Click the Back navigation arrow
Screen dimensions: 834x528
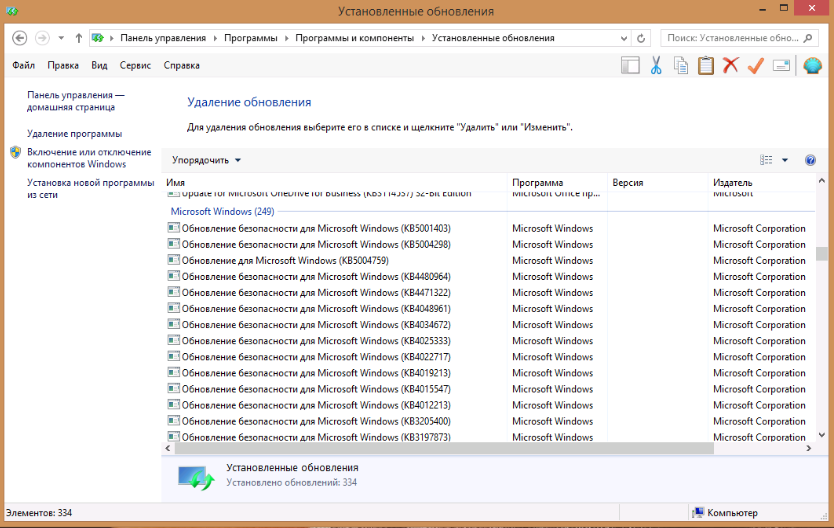coord(20,38)
